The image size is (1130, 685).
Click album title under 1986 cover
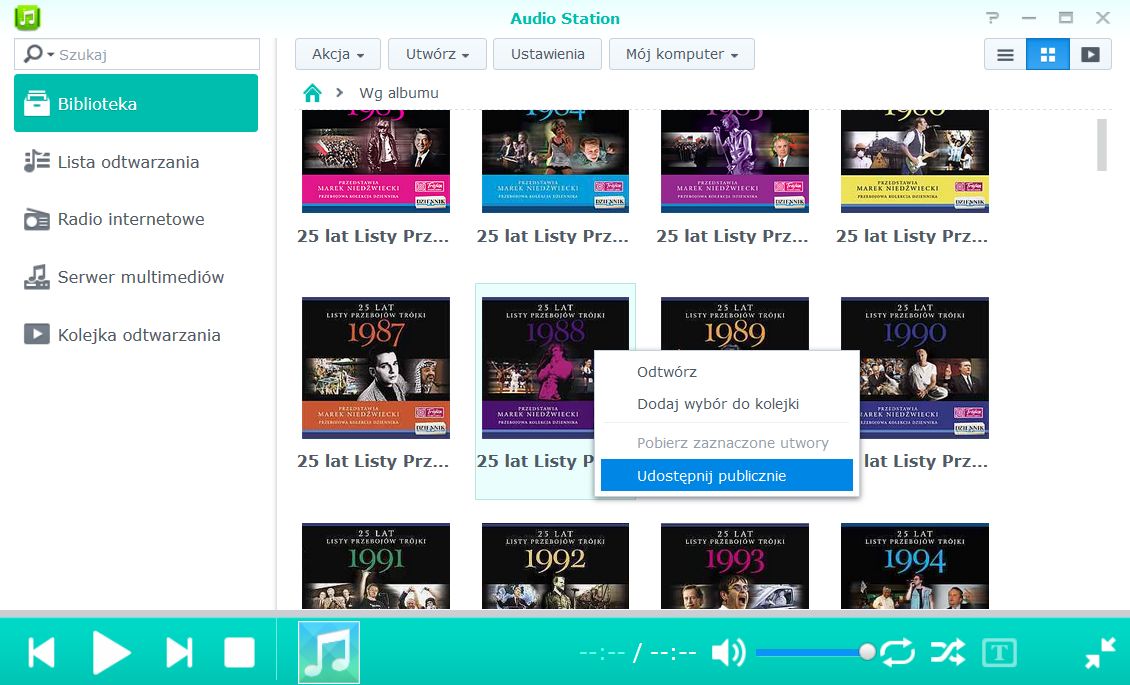click(912, 236)
